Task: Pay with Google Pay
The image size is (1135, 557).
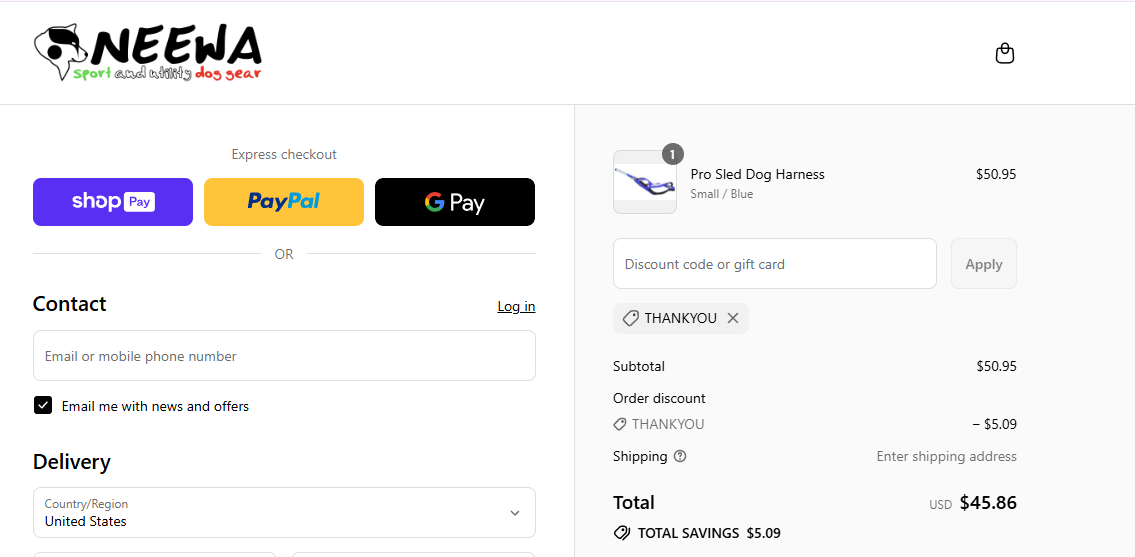Action: [x=455, y=202]
